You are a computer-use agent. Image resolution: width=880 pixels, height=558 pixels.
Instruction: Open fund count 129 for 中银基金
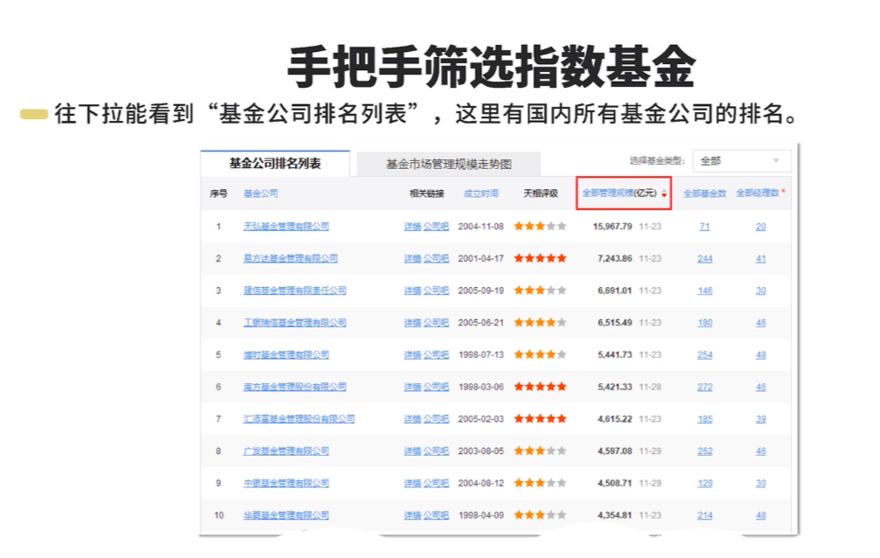point(705,483)
